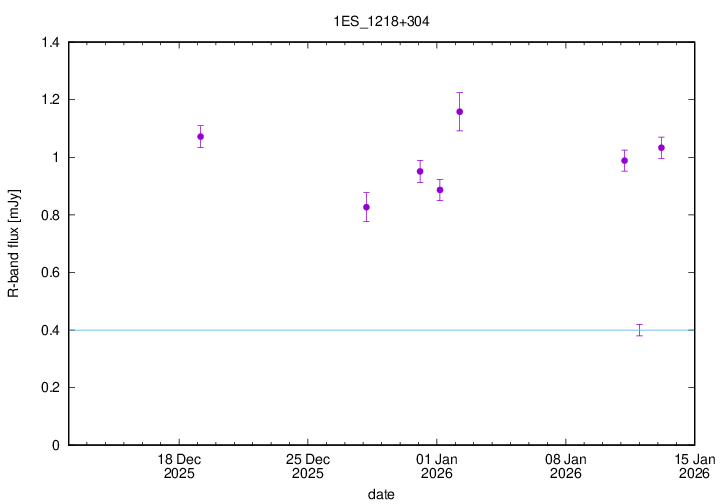Viewport: 720px width, 504px height.
Task: Click the data point near 19 December 2025
Action: 200,136
